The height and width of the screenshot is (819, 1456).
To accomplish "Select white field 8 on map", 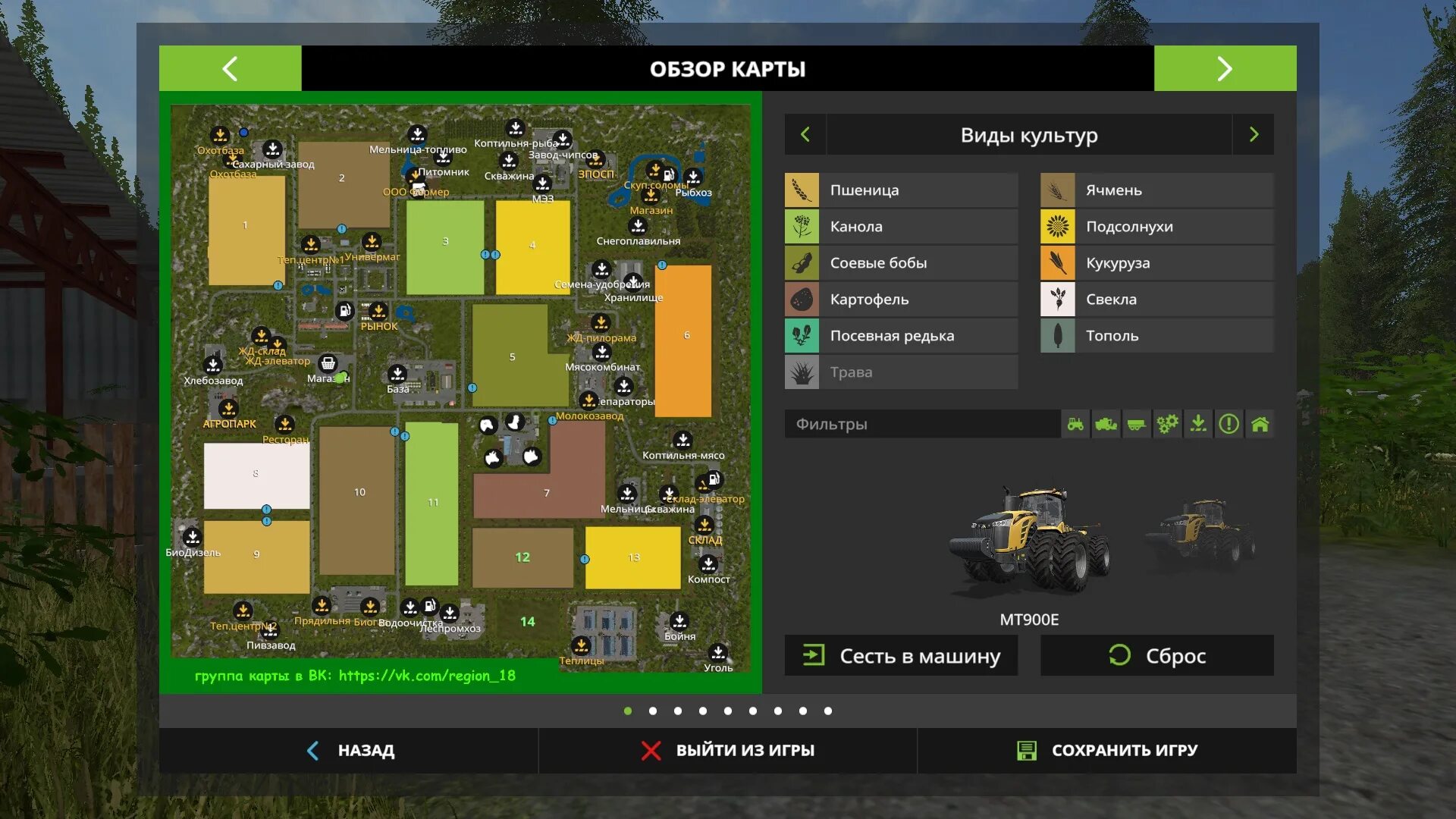I will pyautogui.click(x=256, y=476).
